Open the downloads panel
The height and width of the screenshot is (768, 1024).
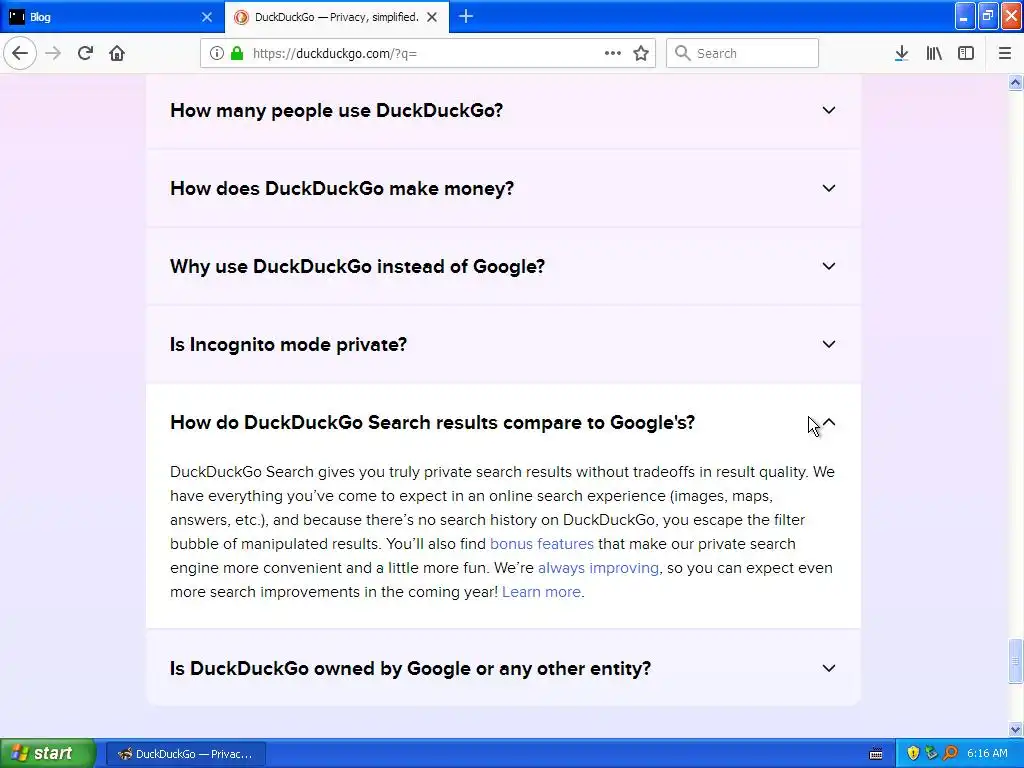tap(901, 54)
